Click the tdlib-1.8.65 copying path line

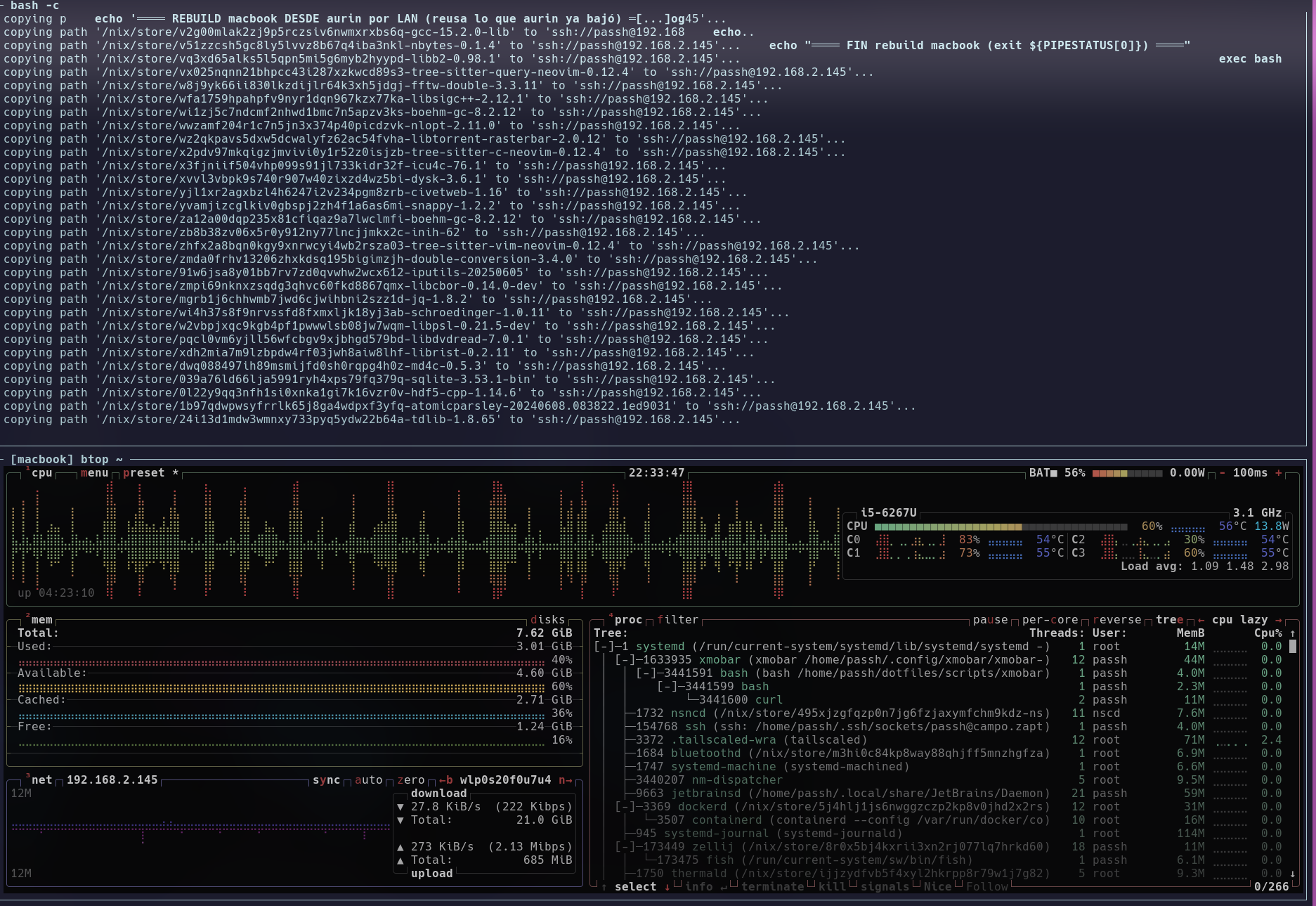point(372,420)
